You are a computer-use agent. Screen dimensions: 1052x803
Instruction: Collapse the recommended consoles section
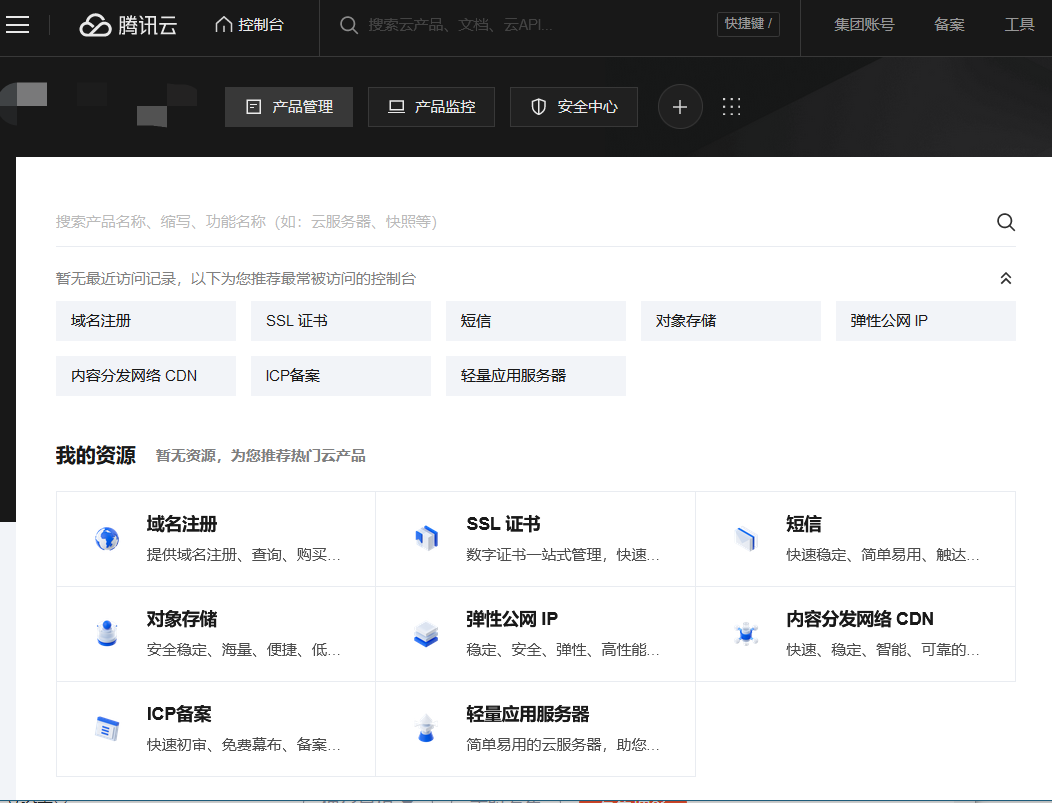point(1006,278)
